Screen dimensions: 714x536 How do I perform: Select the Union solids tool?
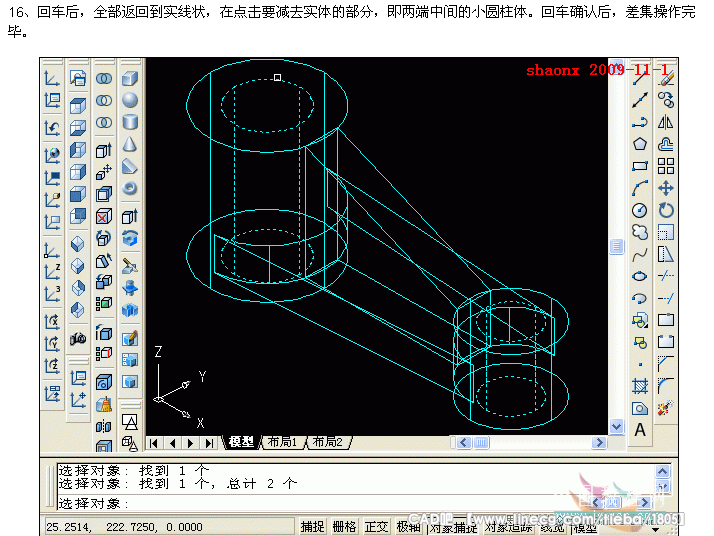pos(104,78)
